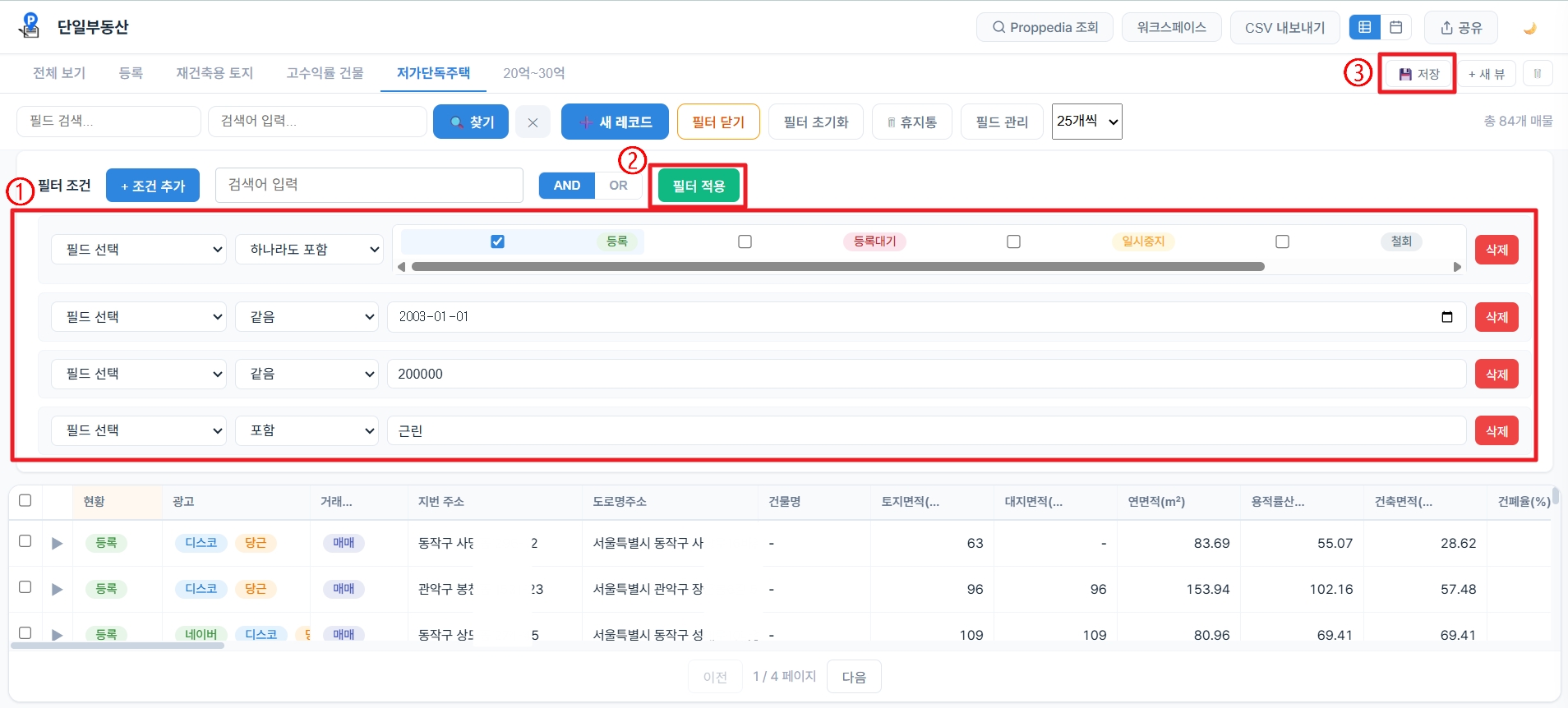Open 포함 operator dropdown
This screenshot has height=708, width=1568.
click(307, 430)
